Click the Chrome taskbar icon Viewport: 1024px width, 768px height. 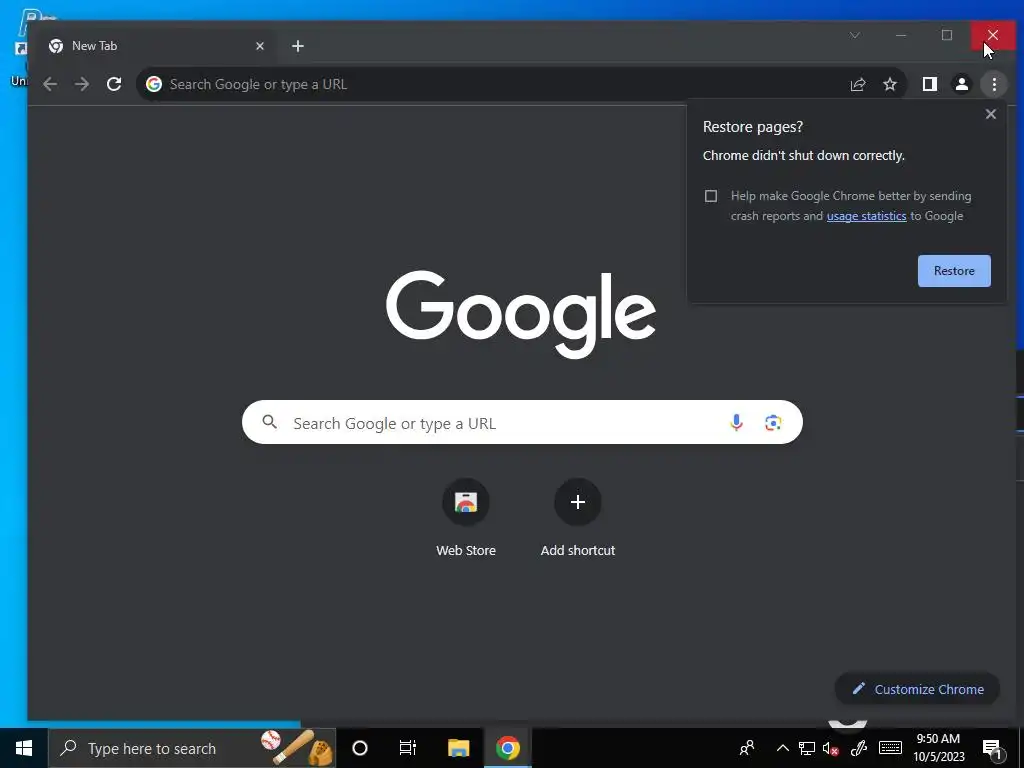(x=507, y=748)
